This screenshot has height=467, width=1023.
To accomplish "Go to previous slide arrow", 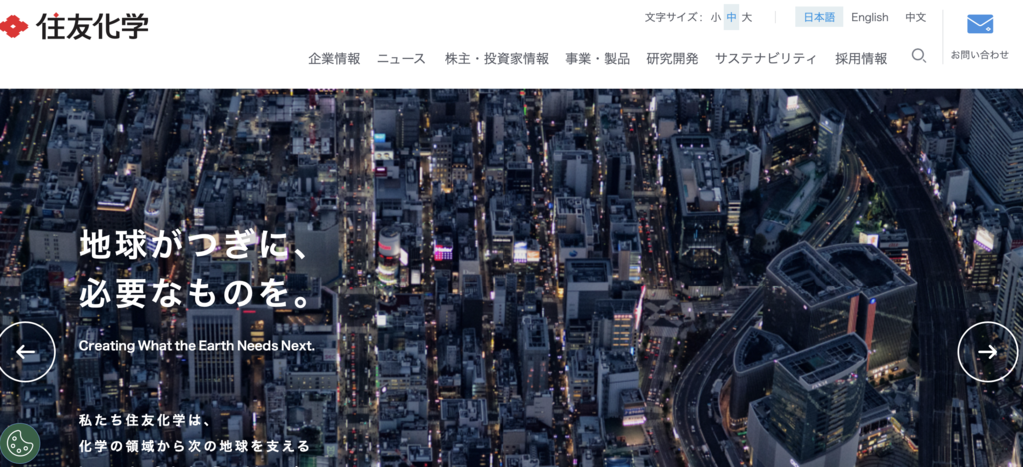I will (26, 352).
